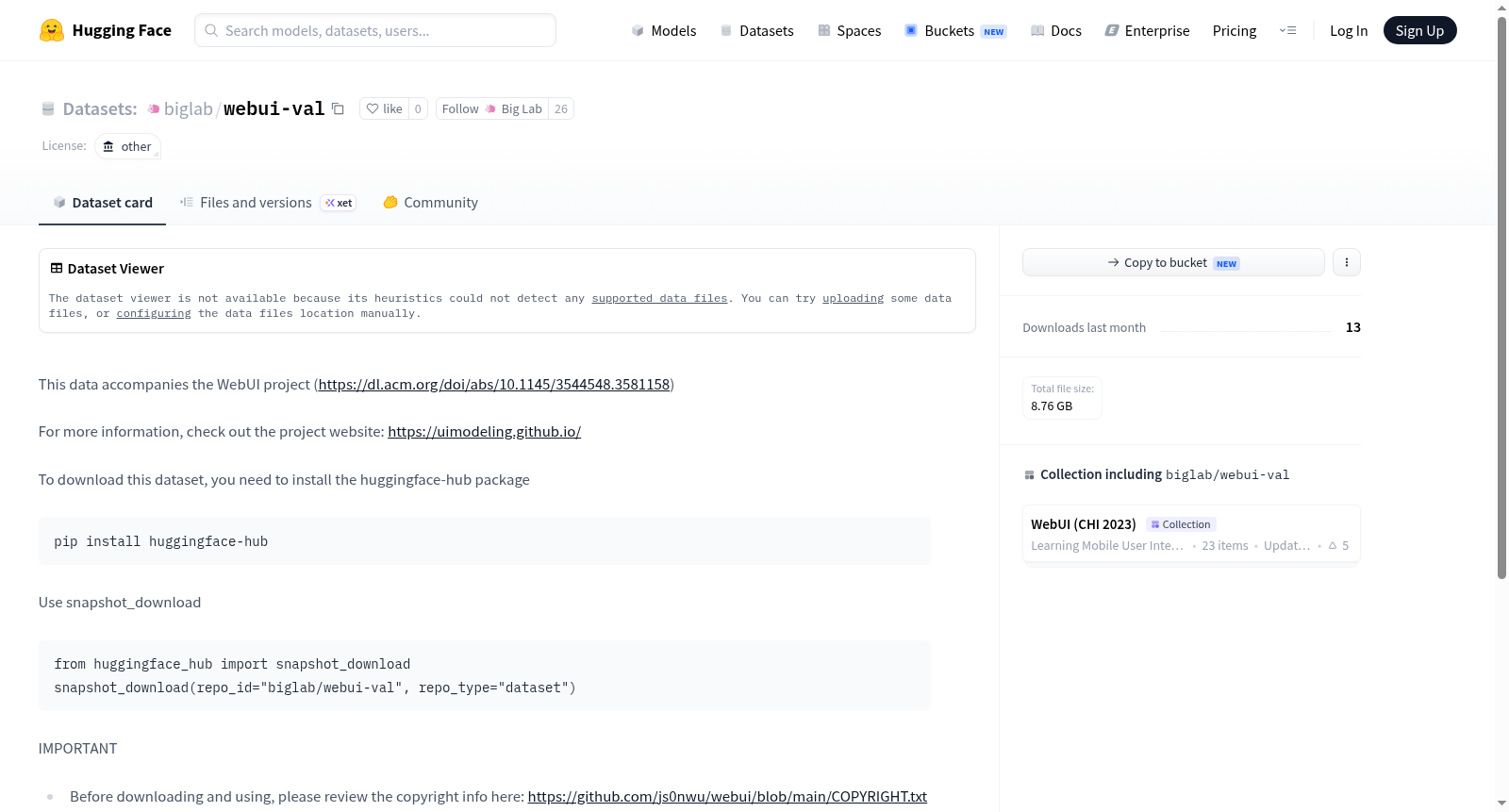Open the Buckets section

click(x=955, y=30)
